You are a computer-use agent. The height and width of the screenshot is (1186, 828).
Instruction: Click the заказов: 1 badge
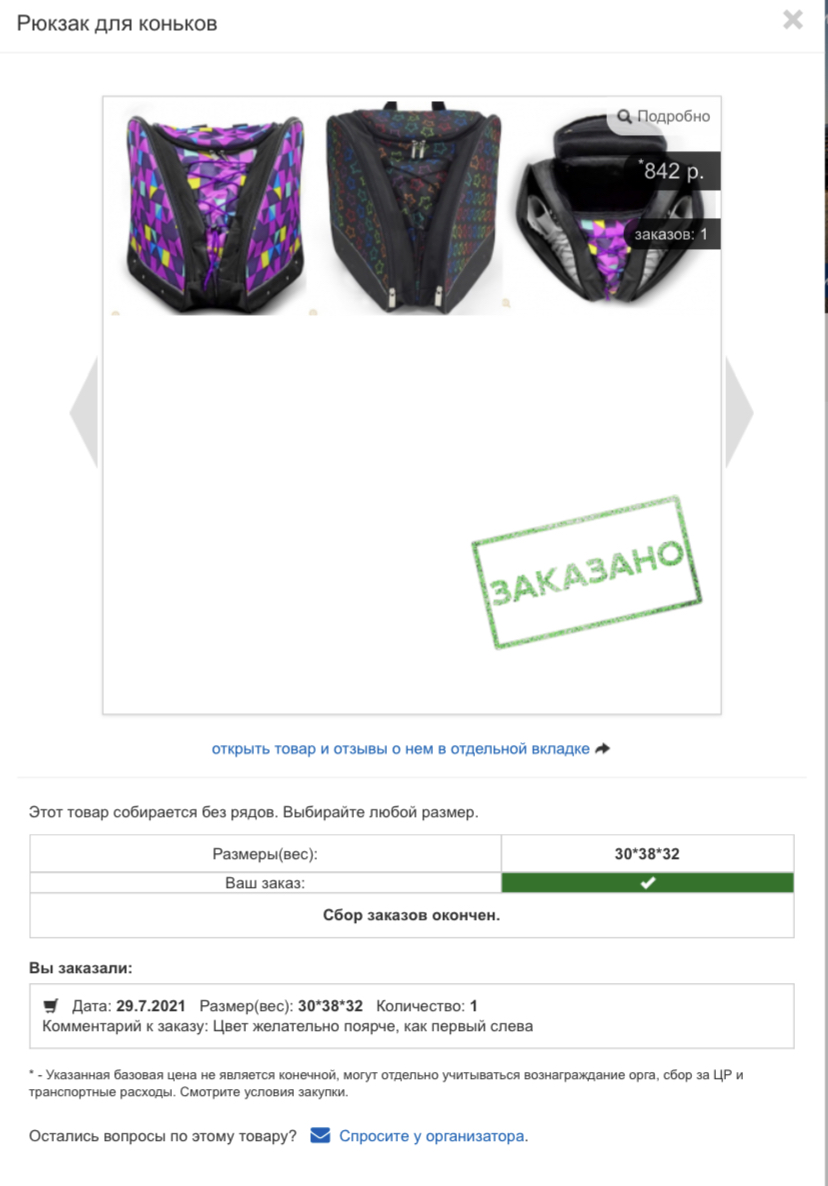pos(671,234)
